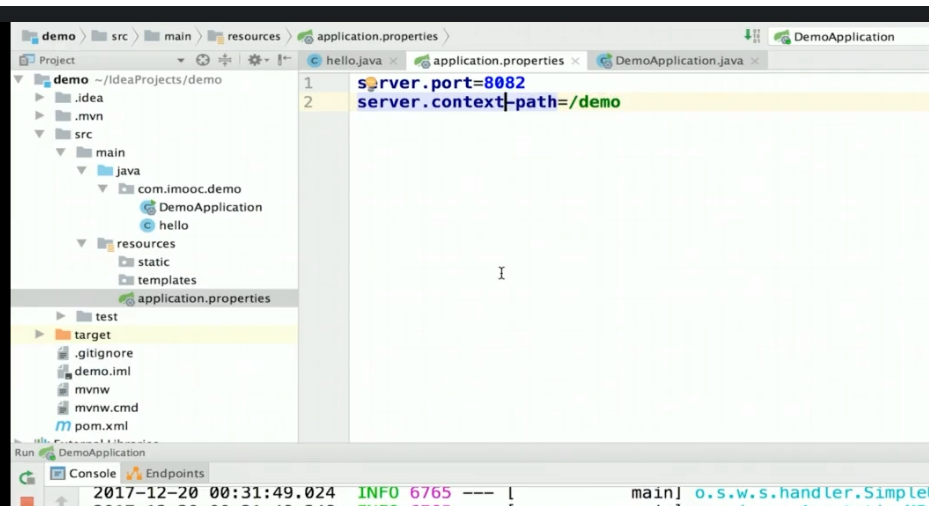This screenshot has height=506, width=929.
Task: Select the templates folder
Action: pyautogui.click(x=166, y=280)
